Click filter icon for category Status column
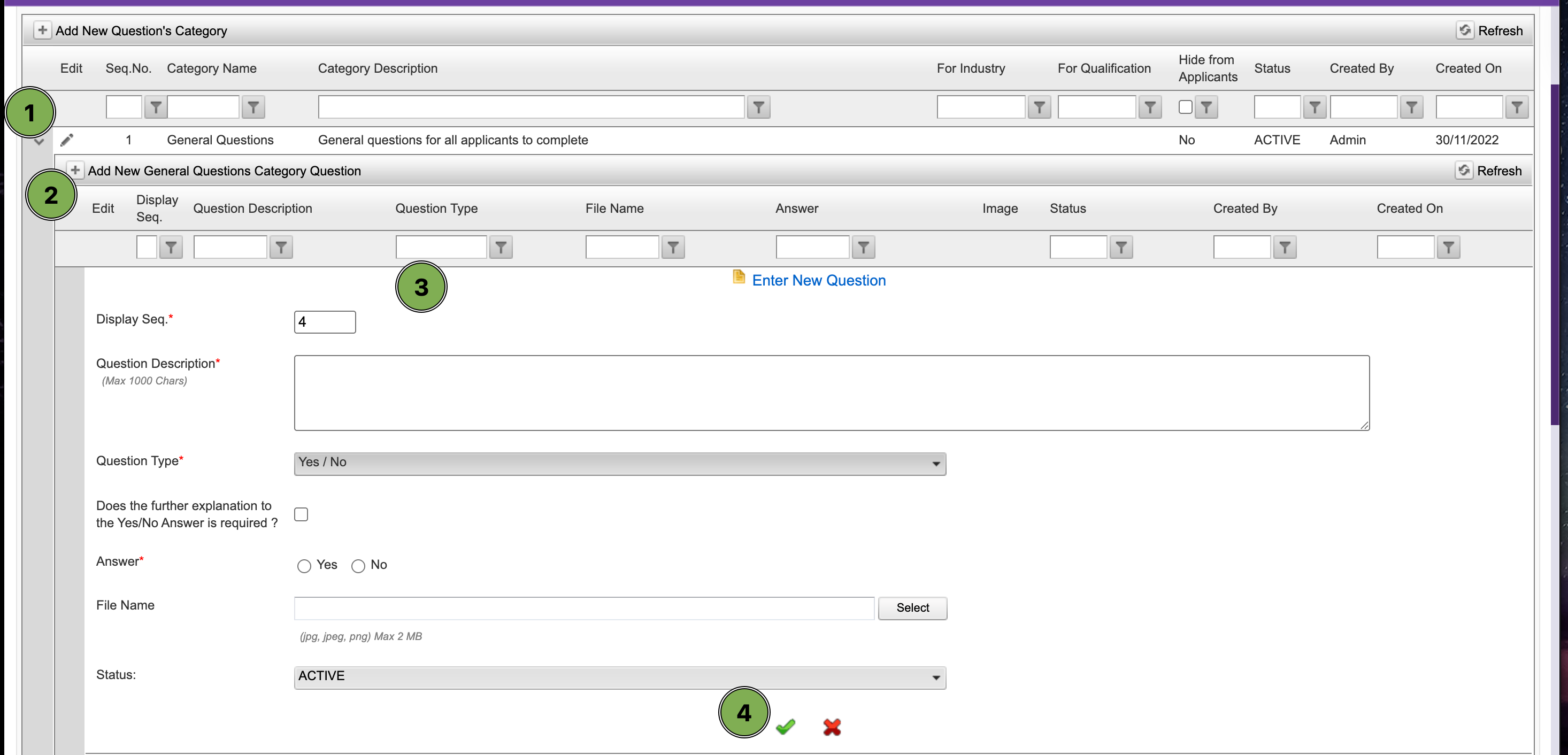 (x=1315, y=107)
